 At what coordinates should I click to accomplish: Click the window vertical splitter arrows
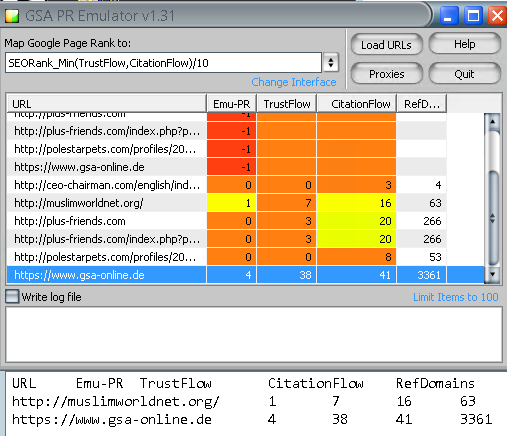point(492,218)
